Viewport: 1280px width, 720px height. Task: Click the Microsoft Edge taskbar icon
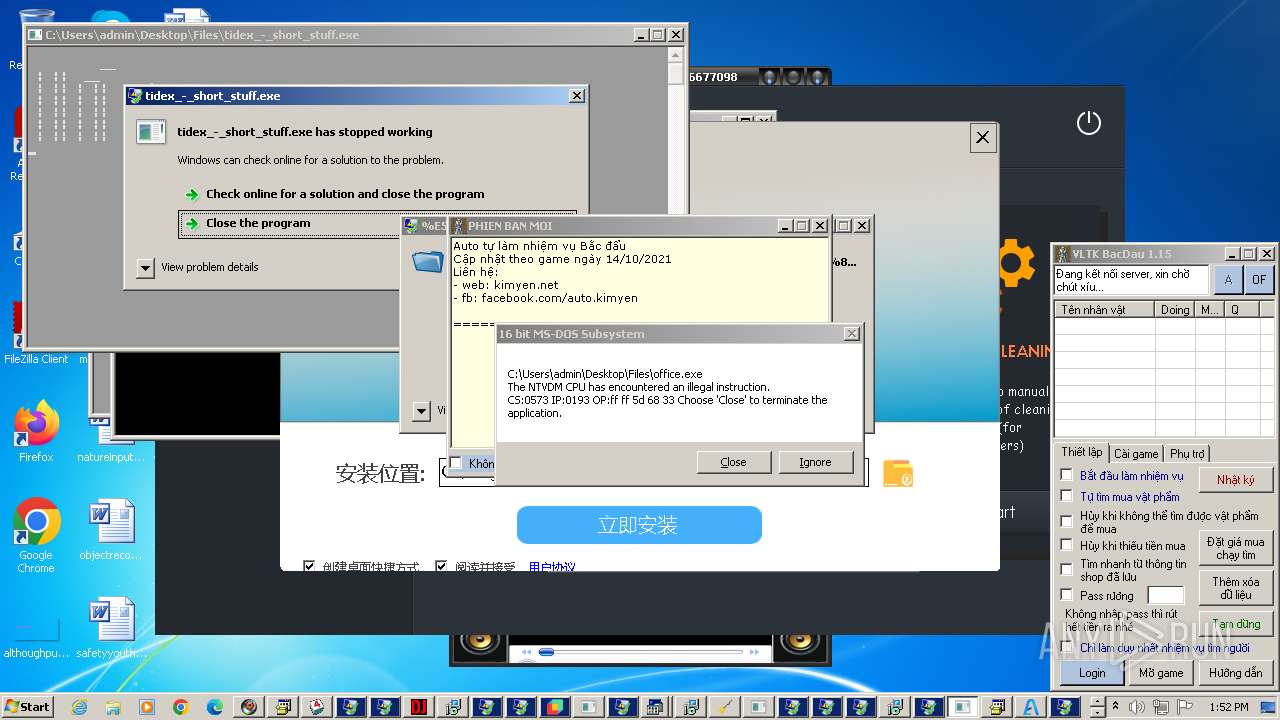(x=215, y=707)
